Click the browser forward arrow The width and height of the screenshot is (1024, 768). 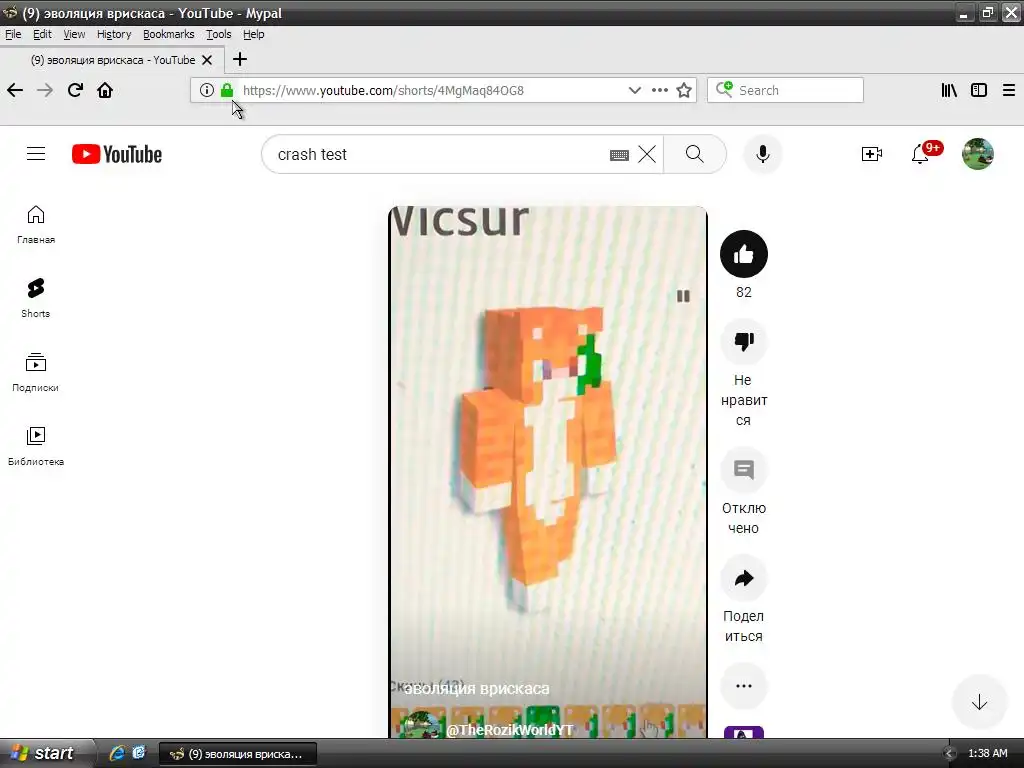tap(45, 90)
